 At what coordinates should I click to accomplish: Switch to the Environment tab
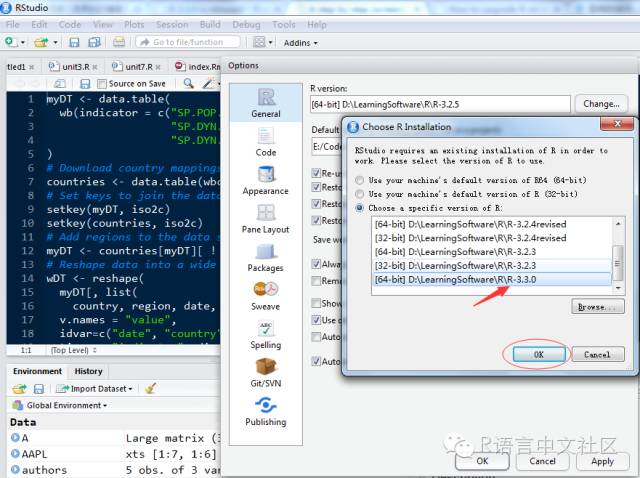[x=37, y=371]
